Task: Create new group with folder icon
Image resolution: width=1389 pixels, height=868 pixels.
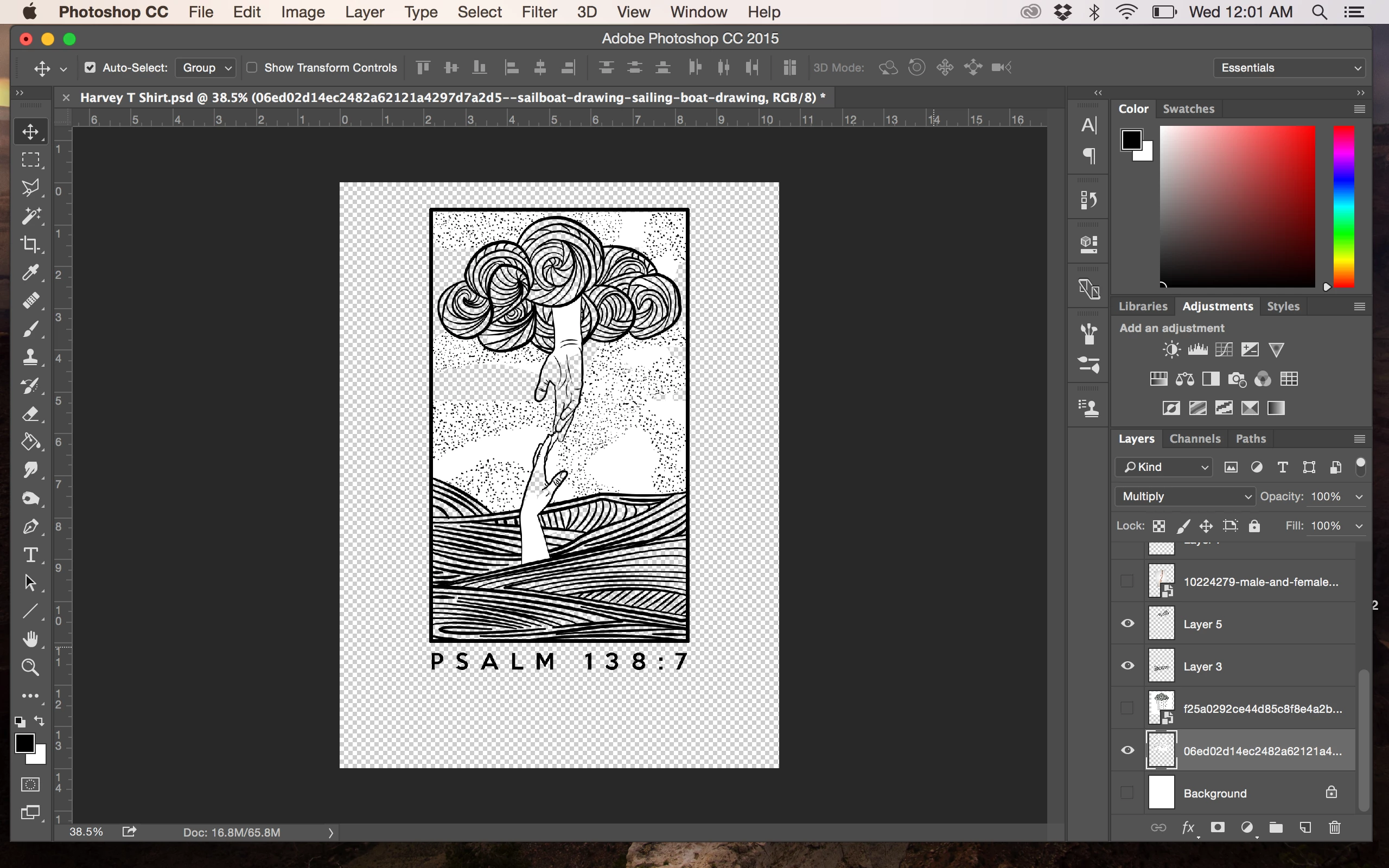Action: point(1276,827)
